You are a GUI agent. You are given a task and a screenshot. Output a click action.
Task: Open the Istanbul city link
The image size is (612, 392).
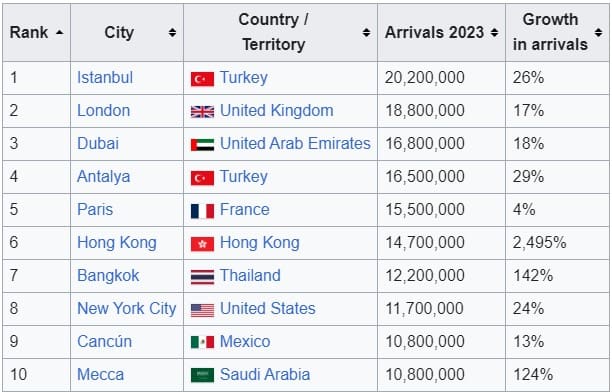(x=105, y=77)
